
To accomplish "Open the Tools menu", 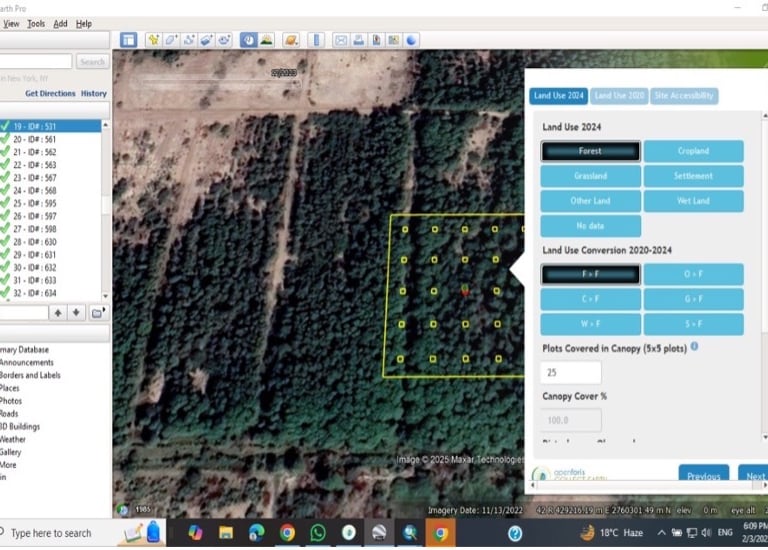I will 36,24.
